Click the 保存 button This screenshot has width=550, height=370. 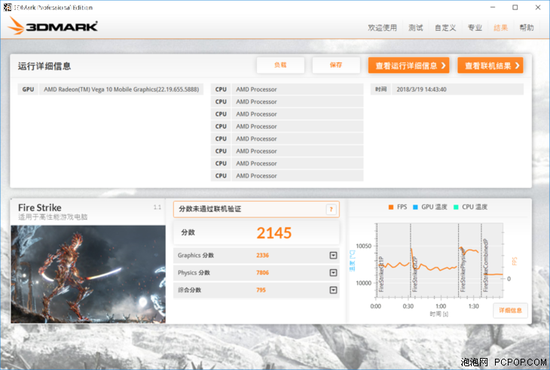pyautogui.click(x=336, y=65)
